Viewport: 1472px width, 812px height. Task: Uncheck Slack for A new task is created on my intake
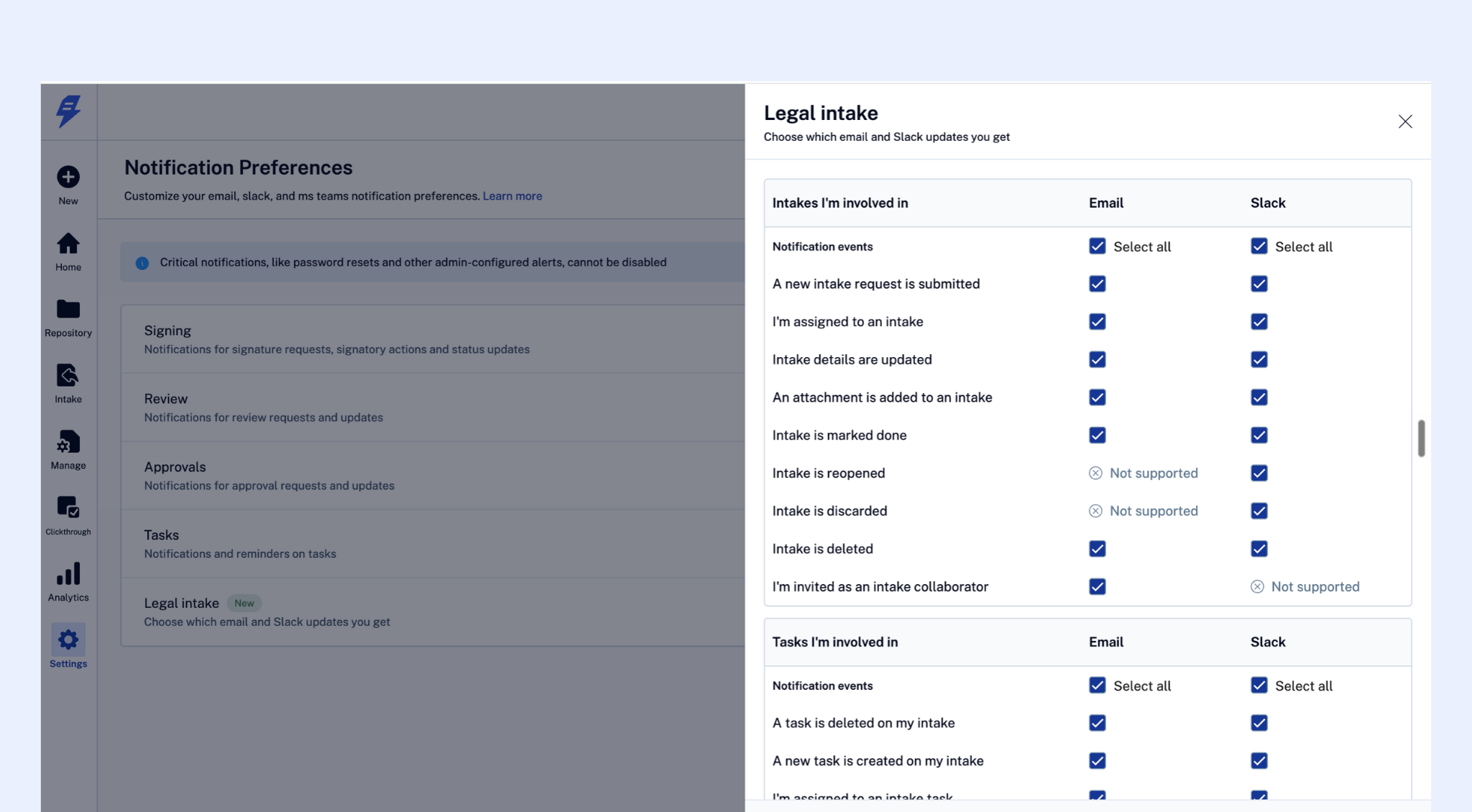[1259, 761]
